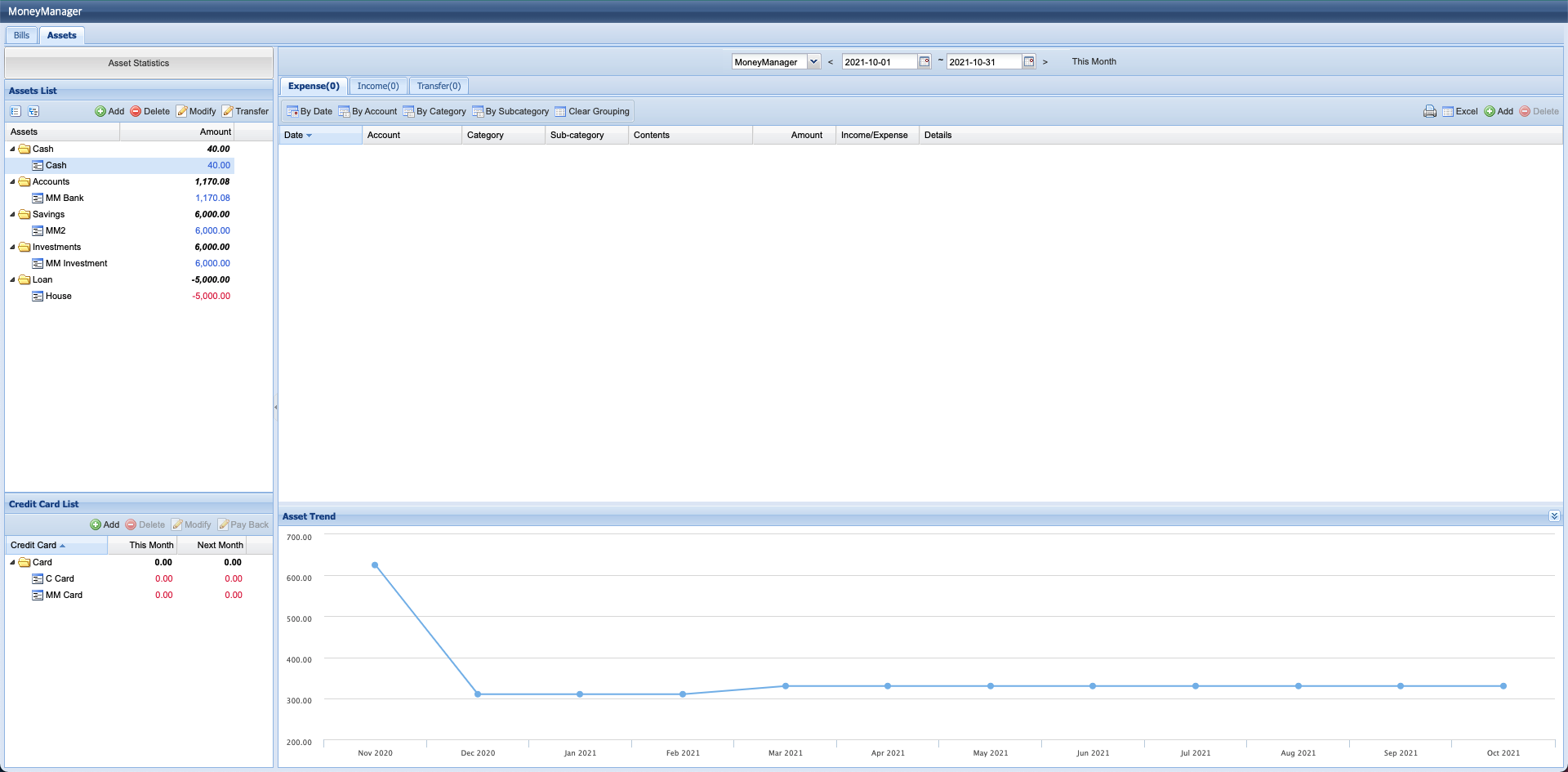Go to the next period arrow
The height and width of the screenshot is (772, 1568).
point(1045,62)
